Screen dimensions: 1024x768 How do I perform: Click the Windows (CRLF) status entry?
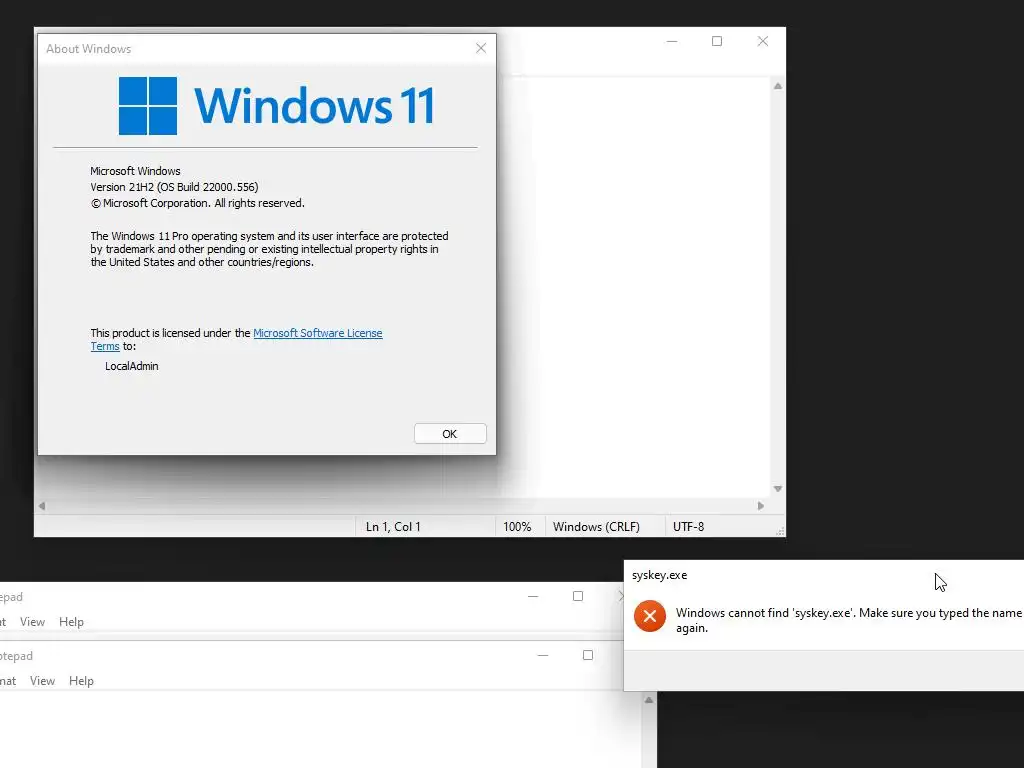[x=596, y=526]
